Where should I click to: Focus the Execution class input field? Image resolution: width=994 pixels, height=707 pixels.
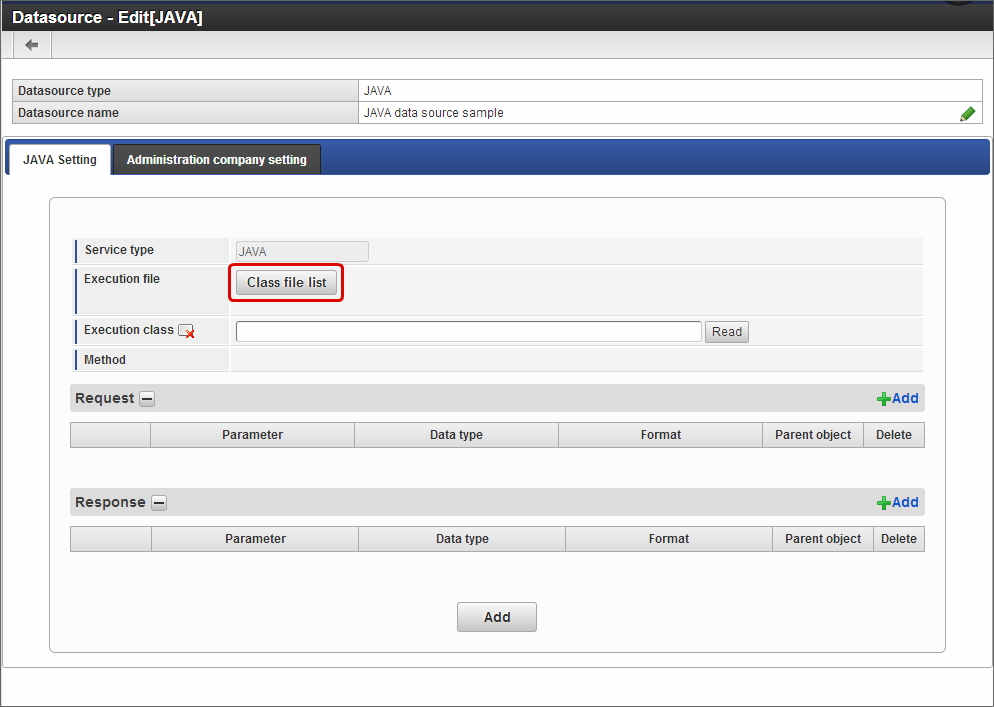point(468,332)
